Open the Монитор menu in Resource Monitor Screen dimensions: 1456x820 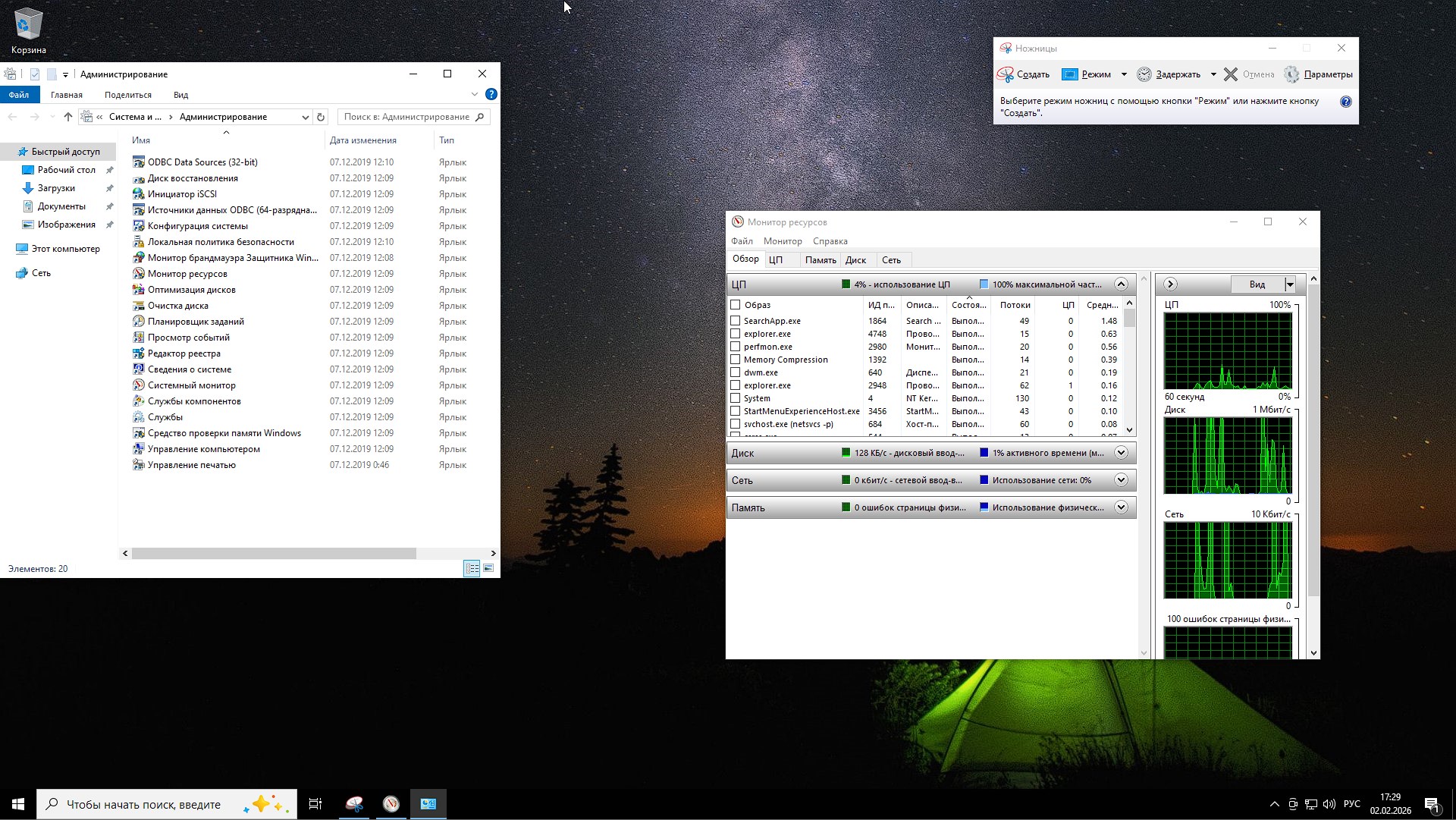pos(783,241)
